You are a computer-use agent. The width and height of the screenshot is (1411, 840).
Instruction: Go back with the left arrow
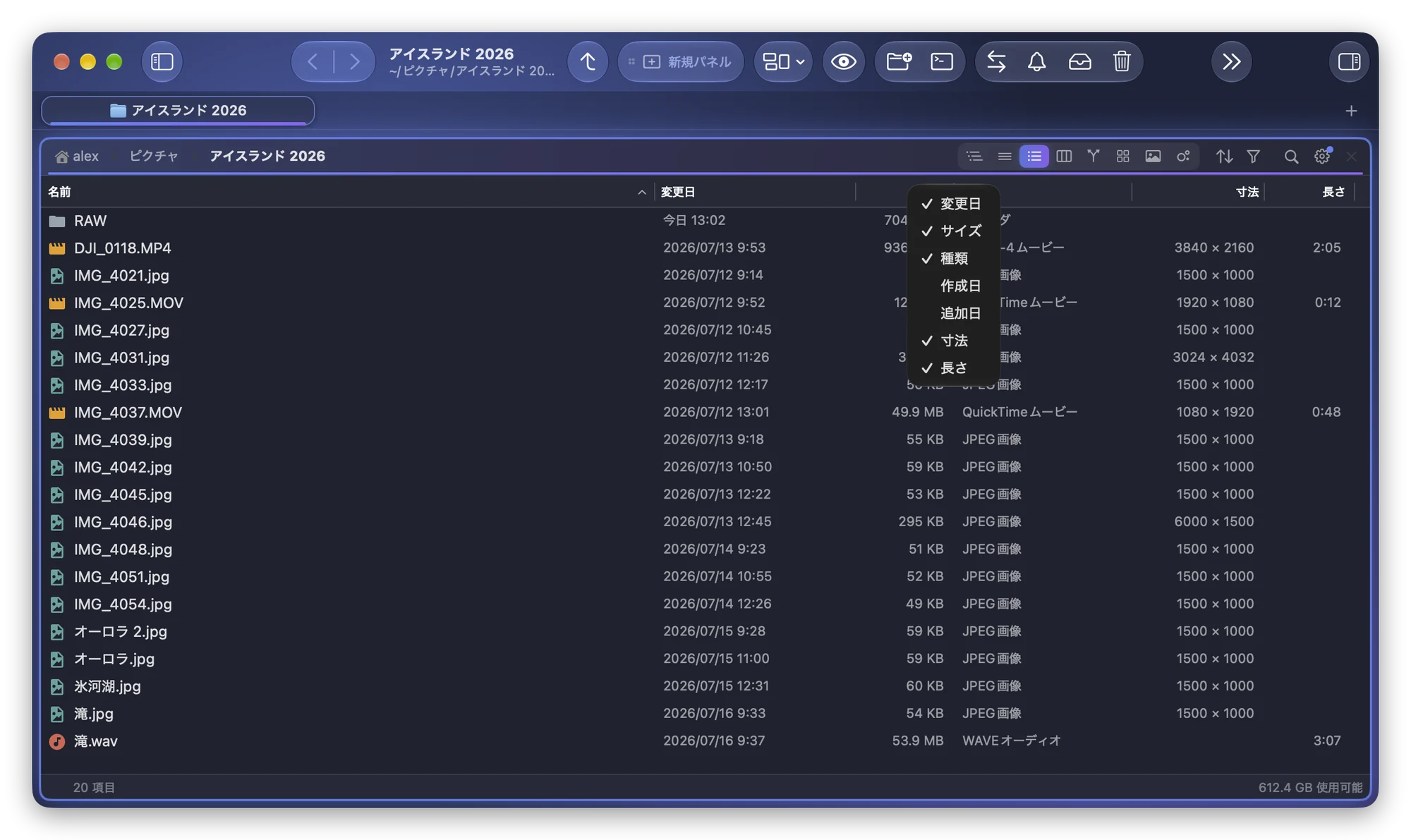(313, 62)
